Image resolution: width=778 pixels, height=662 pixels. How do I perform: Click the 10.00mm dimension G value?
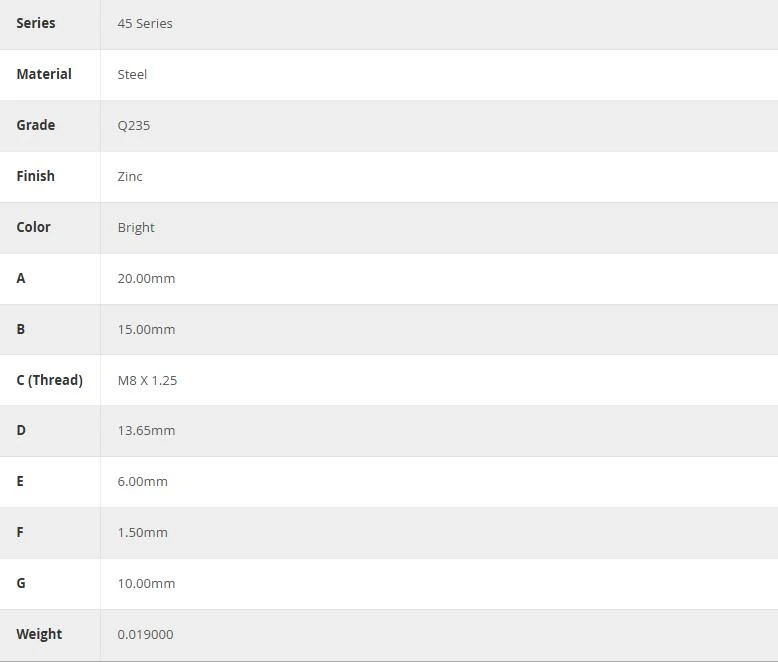click(146, 584)
